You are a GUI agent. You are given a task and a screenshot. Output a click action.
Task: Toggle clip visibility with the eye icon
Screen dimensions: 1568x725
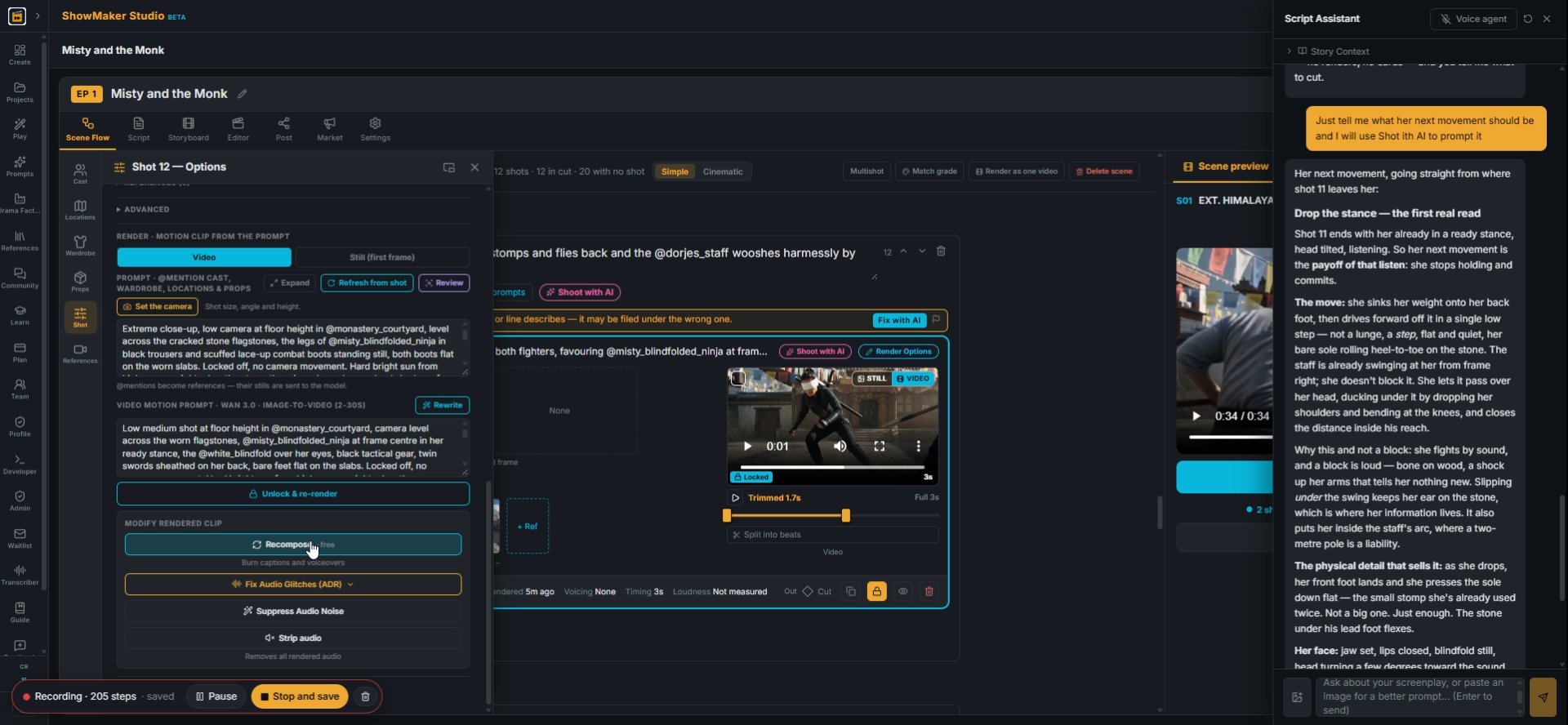[903, 592]
